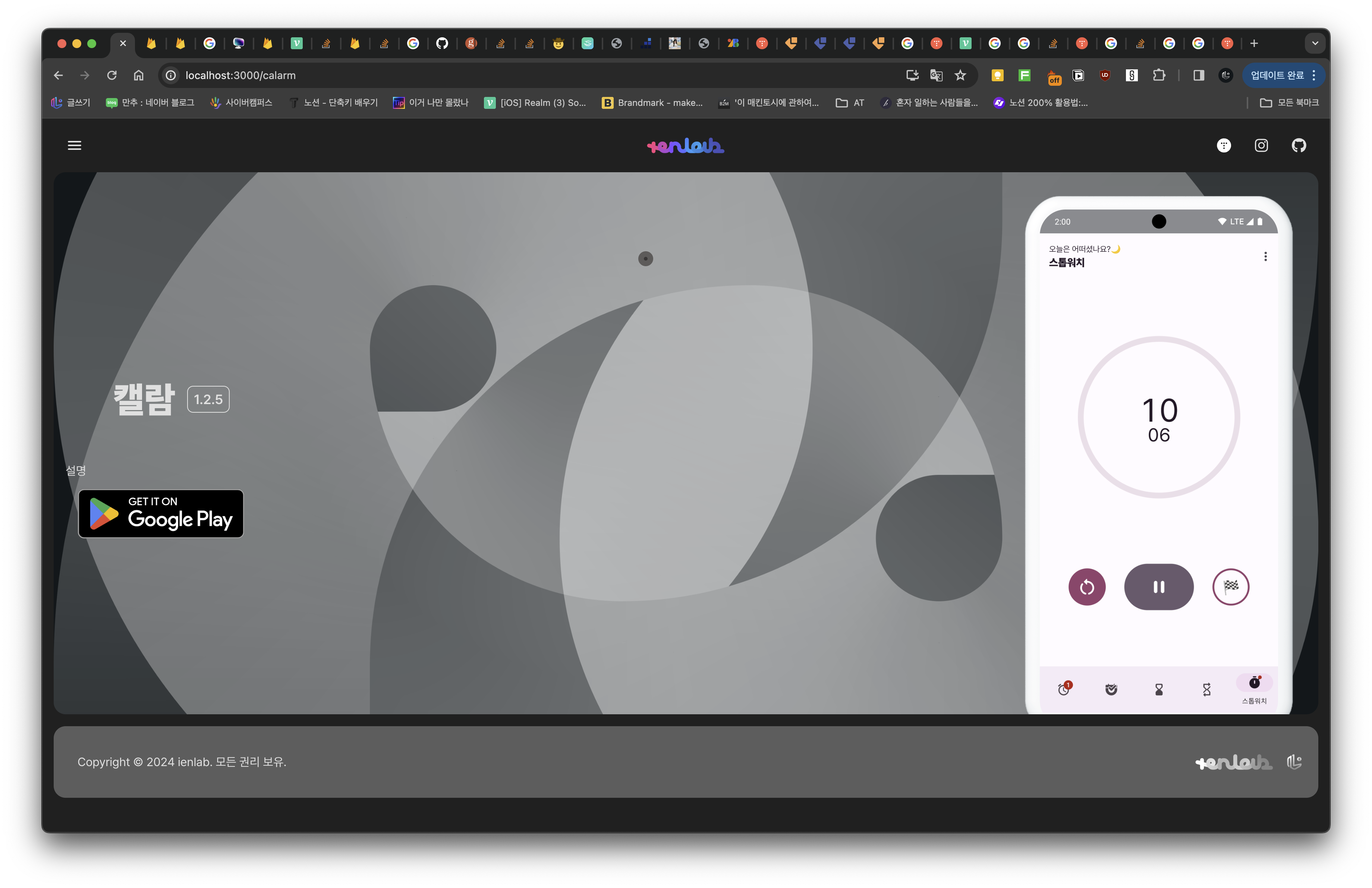Open the 모든 북마크 bookmarks folder
The height and width of the screenshot is (888, 1372).
pyautogui.click(x=1289, y=103)
